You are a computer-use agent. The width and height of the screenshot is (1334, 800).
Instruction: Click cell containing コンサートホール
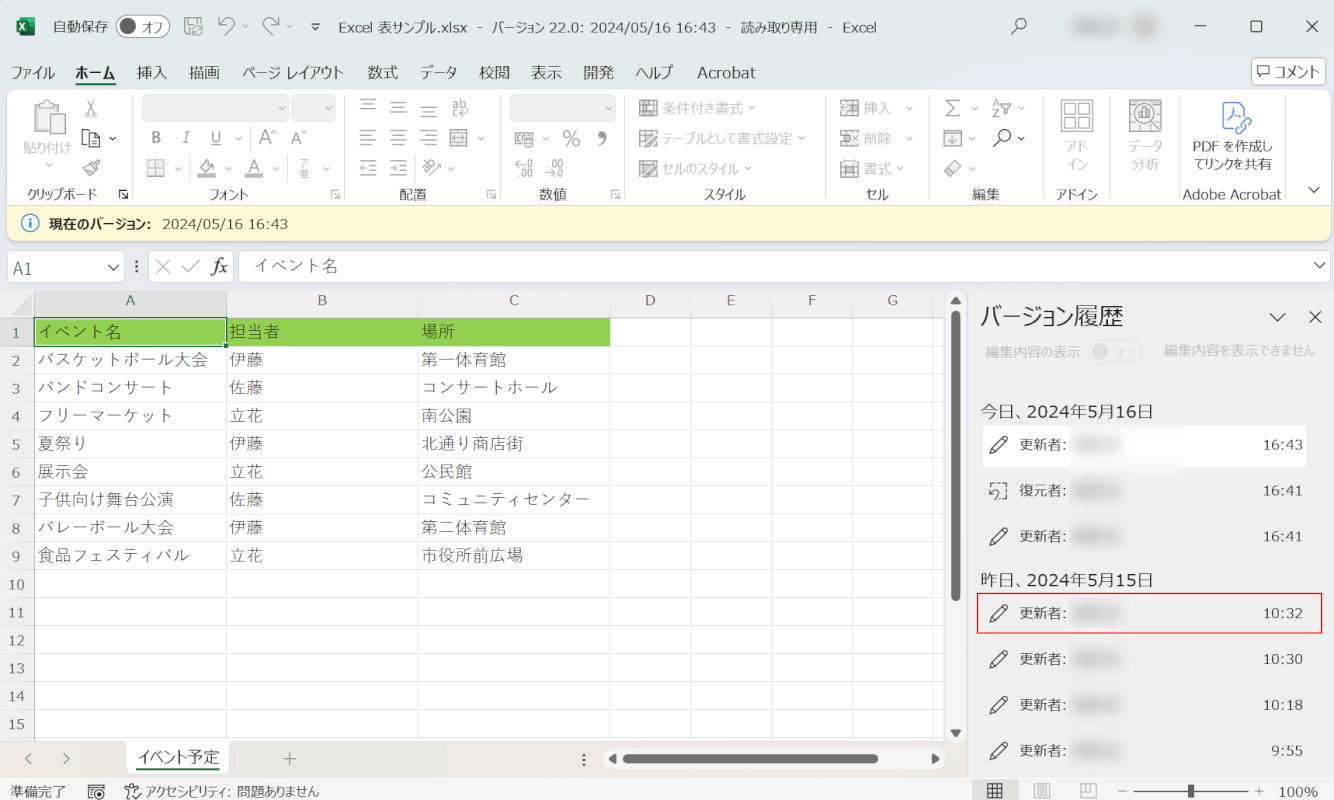pos(514,388)
